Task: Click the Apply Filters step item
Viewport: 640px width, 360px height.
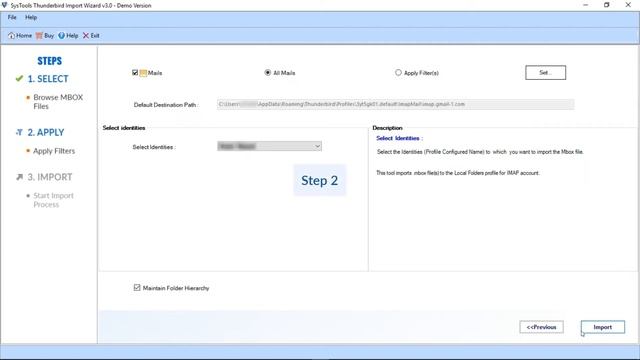Action: 54,151
